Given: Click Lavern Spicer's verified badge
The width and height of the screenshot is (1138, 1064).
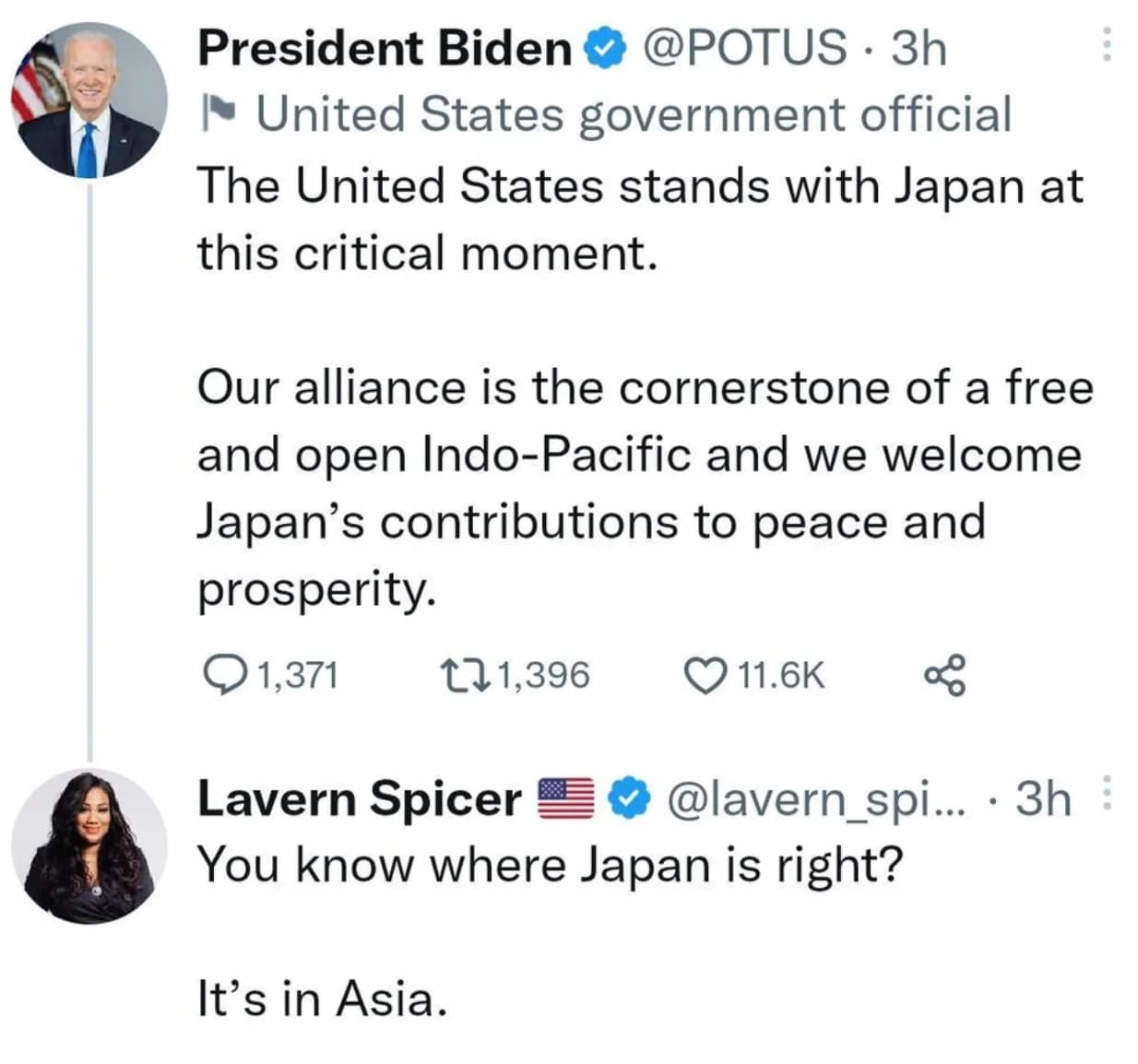Looking at the screenshot, I should coord(632,798).
